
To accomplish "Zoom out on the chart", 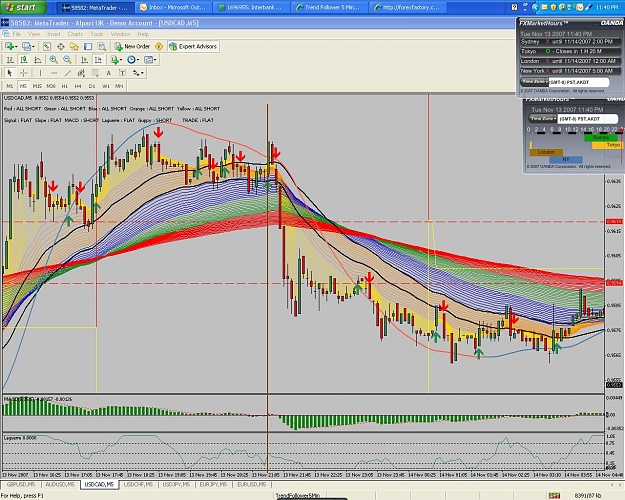I will [x=67, y=60].
